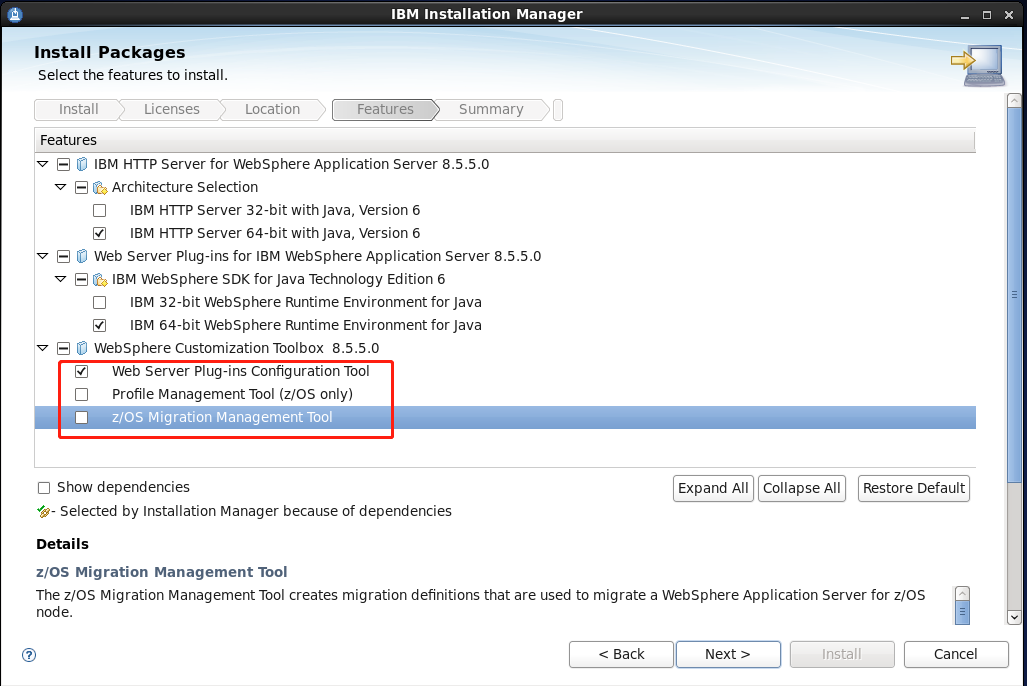1027x686 pixels.
Task: Click the Collapse All button
Action: coord(802,488)
